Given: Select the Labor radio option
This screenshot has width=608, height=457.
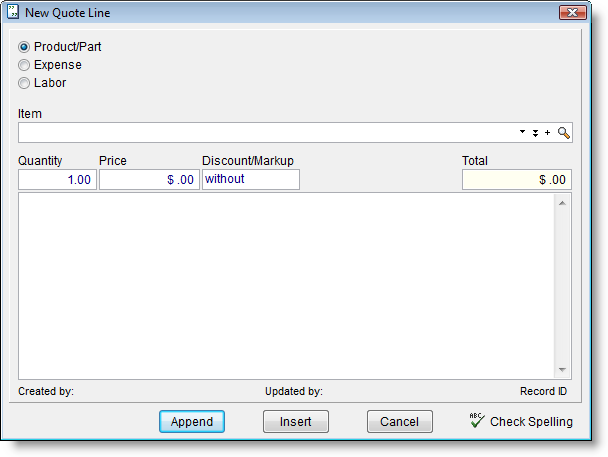Looking at the screenshot, I should tap(24, 83).
